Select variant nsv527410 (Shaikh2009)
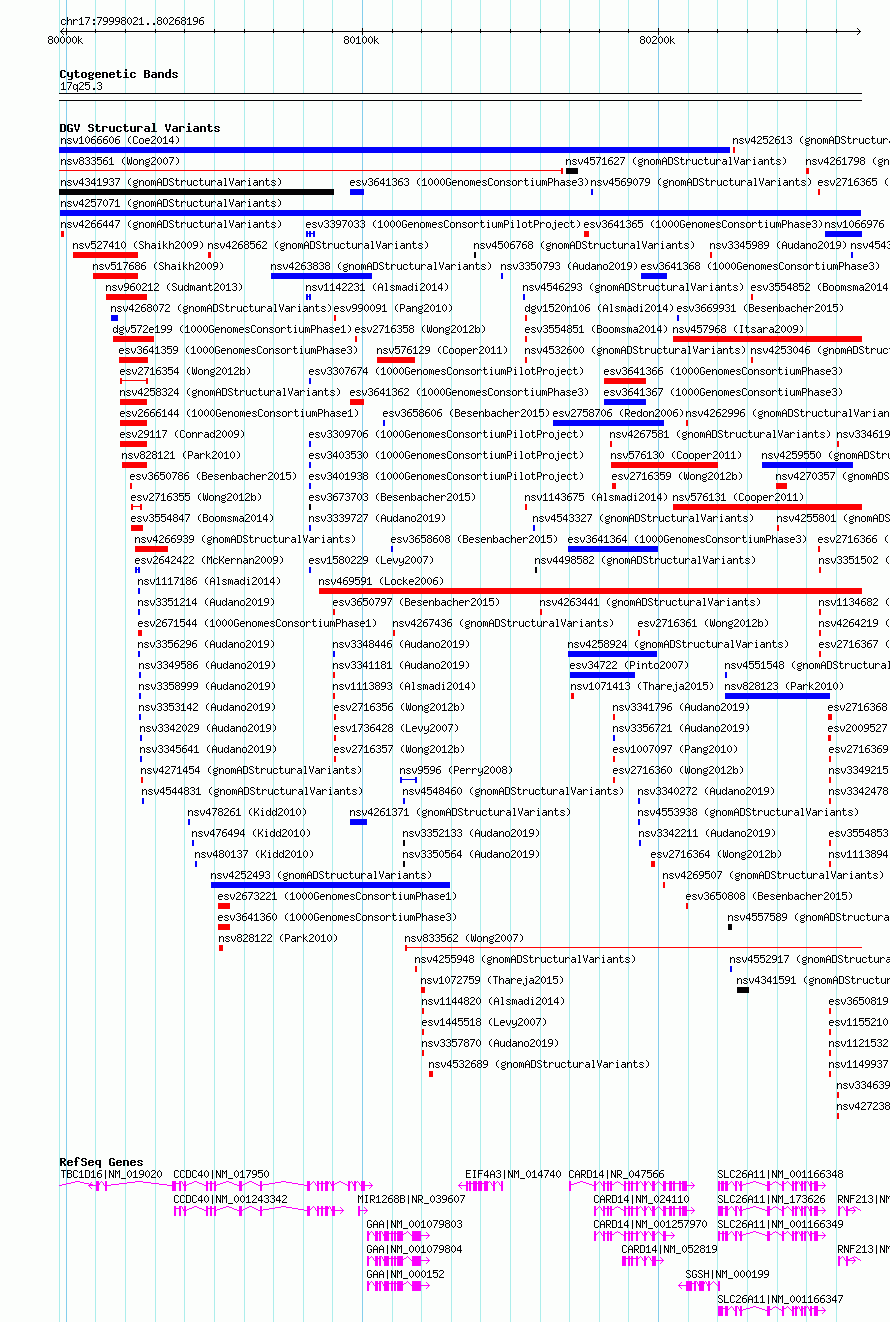The width and height of the screenshot is (890, 1322). (138, 245)
